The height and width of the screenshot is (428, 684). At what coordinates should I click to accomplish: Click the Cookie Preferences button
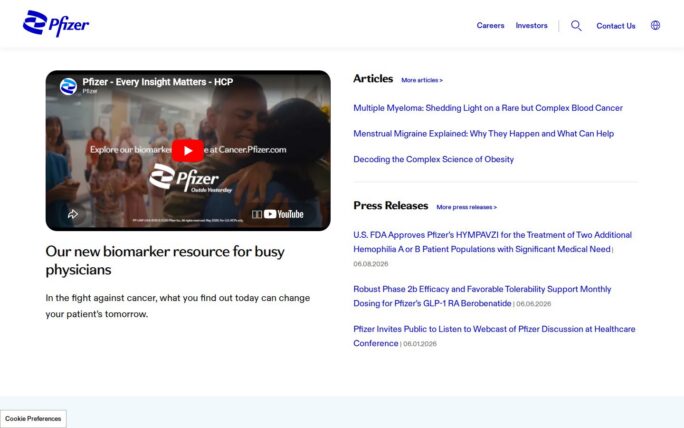pos(33,418)
